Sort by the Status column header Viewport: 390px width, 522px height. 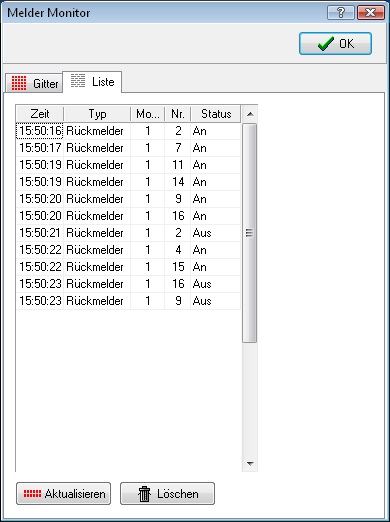216,114
